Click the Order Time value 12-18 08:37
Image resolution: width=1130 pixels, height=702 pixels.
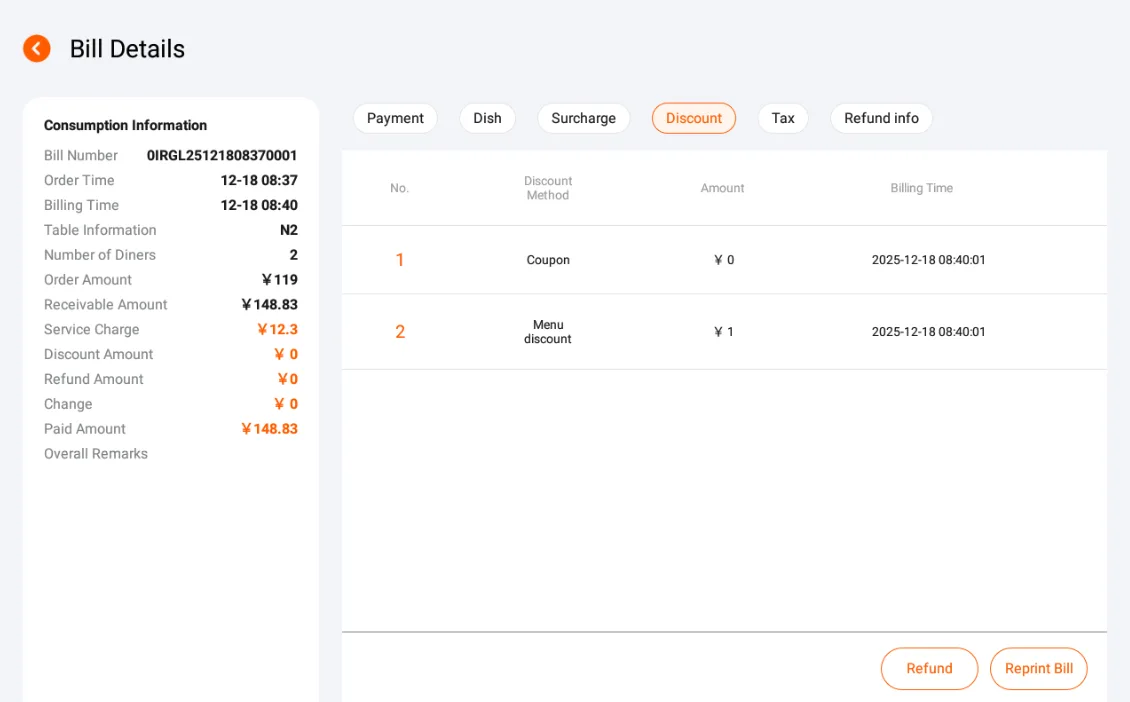pos(259,180)
